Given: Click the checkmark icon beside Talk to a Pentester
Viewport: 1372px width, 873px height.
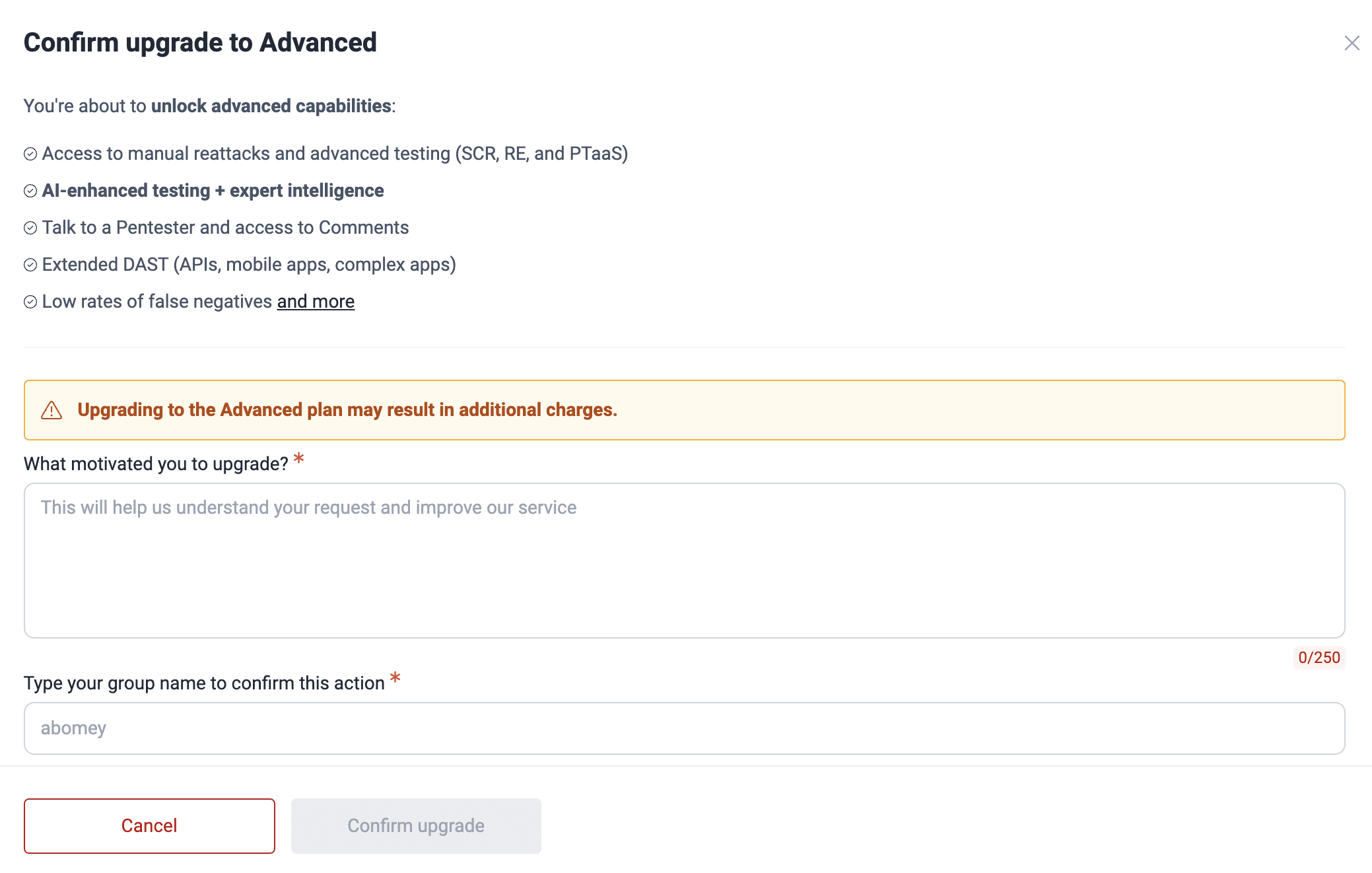Looking at the screenshot, I should [x=30, y=228].
